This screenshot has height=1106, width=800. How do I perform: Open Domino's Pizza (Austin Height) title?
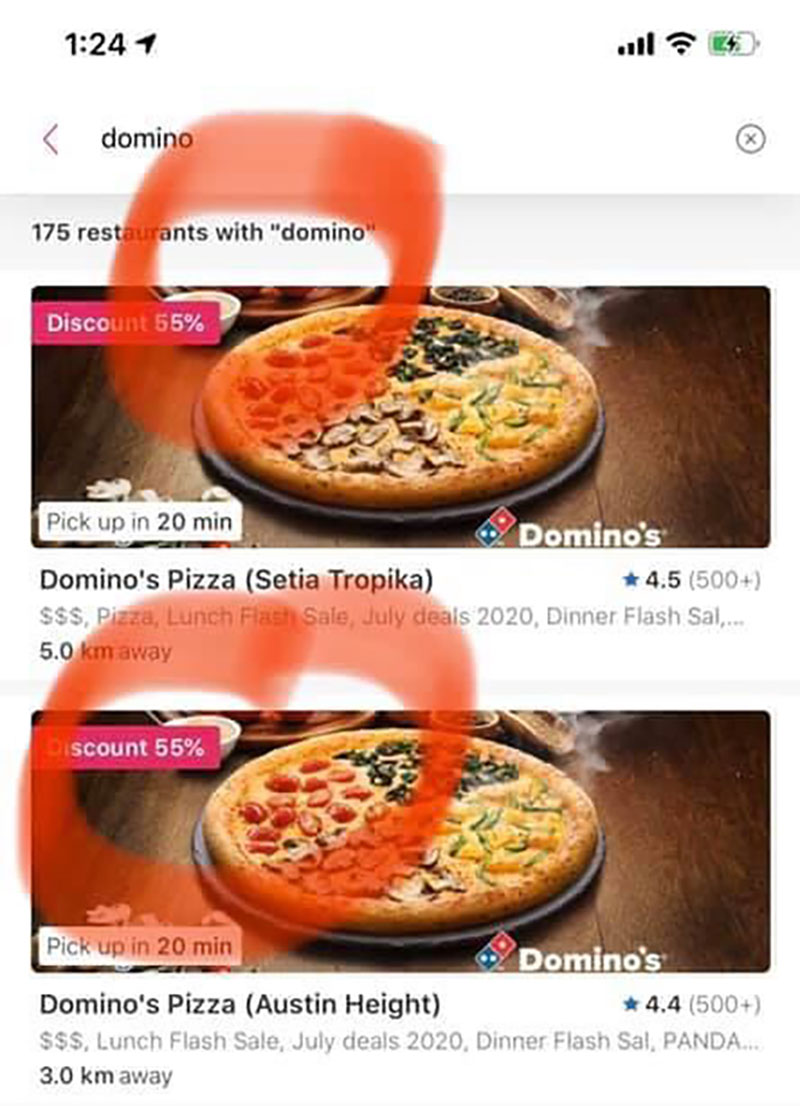click(240, 1004)
